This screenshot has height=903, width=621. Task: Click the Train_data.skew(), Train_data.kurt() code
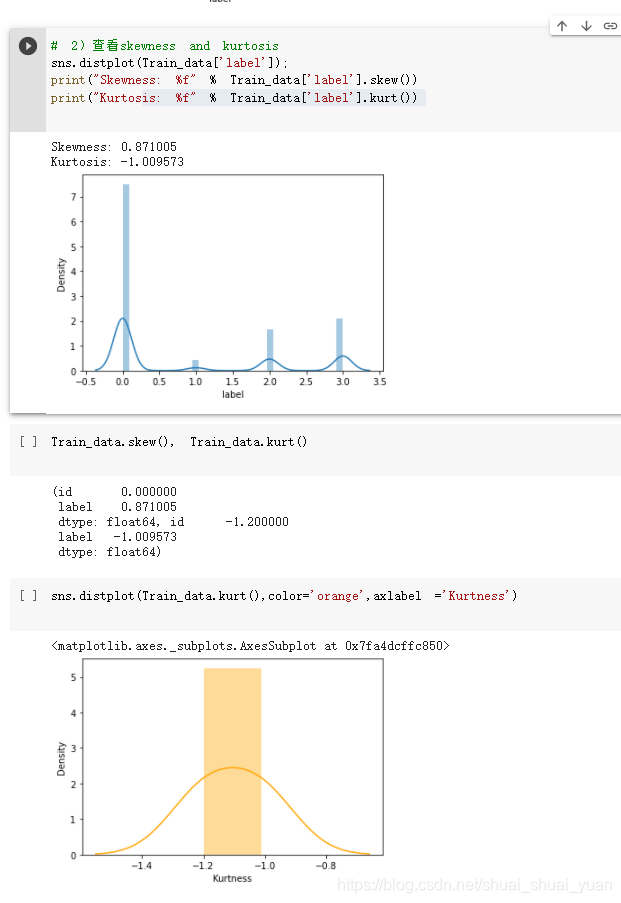coord(179,442)
